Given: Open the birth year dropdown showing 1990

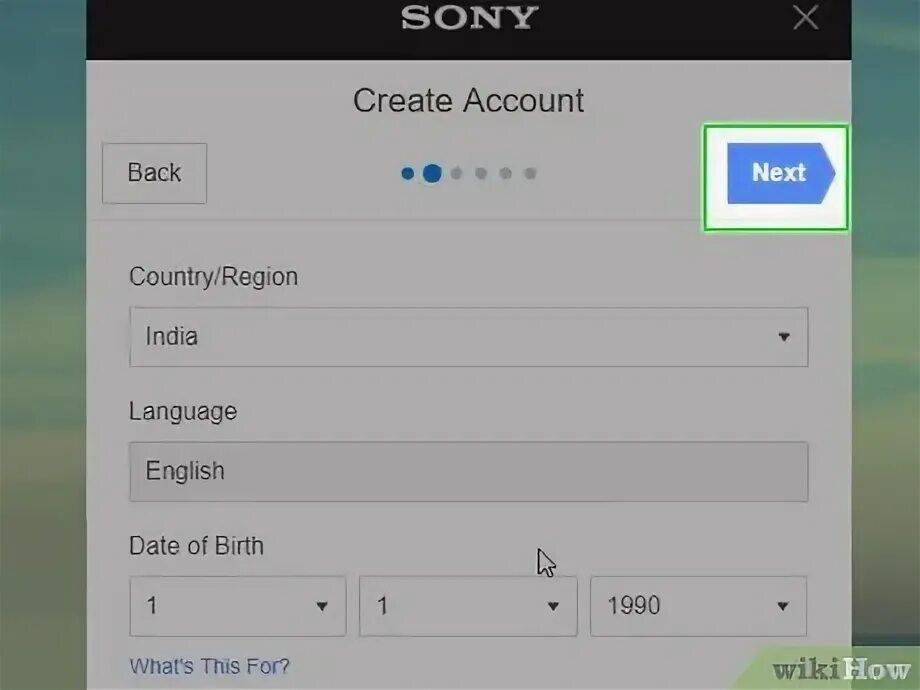Looking at the screenshot, I should point(698,606).
